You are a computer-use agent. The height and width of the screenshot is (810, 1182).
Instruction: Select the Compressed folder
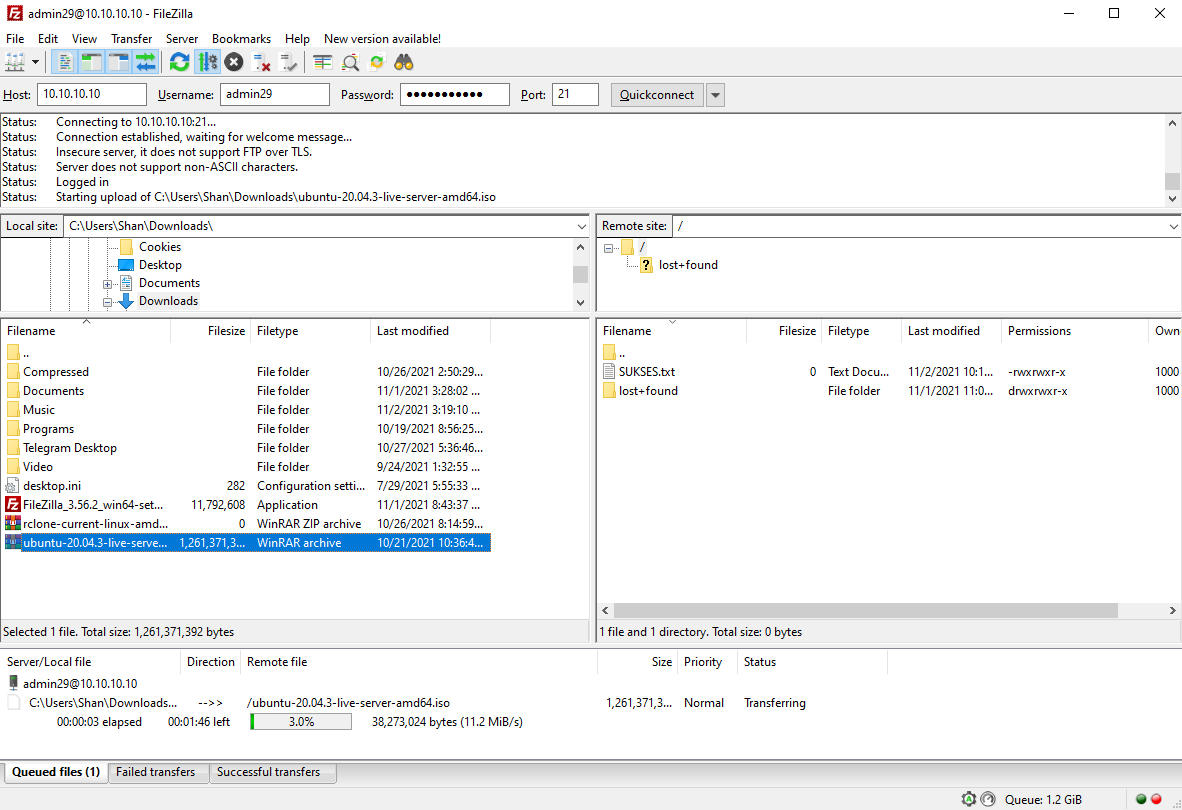56,371
